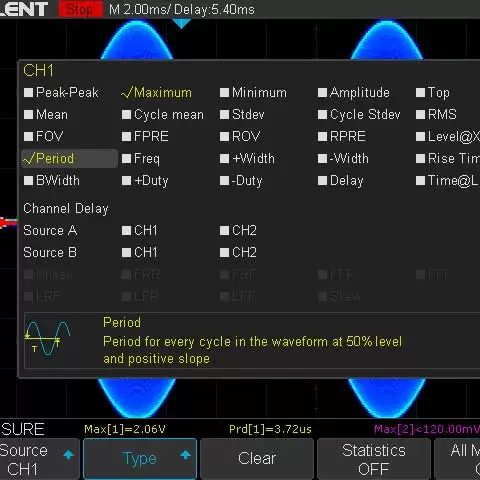Click the Max[1]=2.06V measurement readout
The image size is (480, 480).
(125, 429)
